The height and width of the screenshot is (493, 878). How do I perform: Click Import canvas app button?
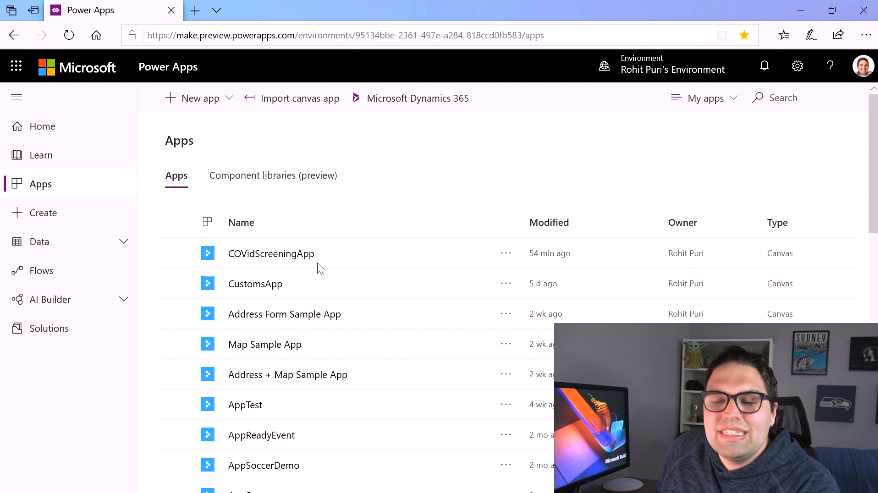(292, 98)
